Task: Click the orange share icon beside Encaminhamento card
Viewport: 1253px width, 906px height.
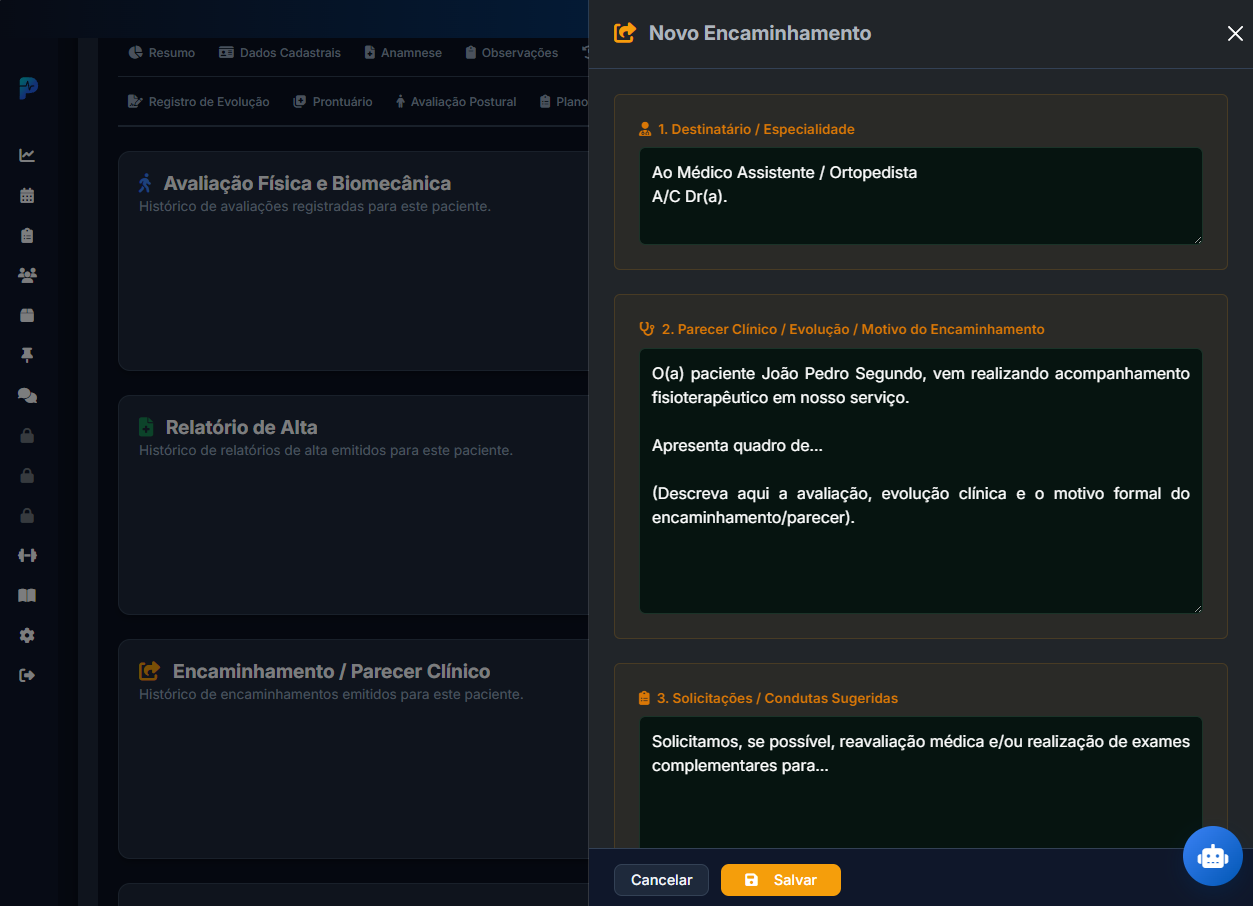Action: (149, 671)
